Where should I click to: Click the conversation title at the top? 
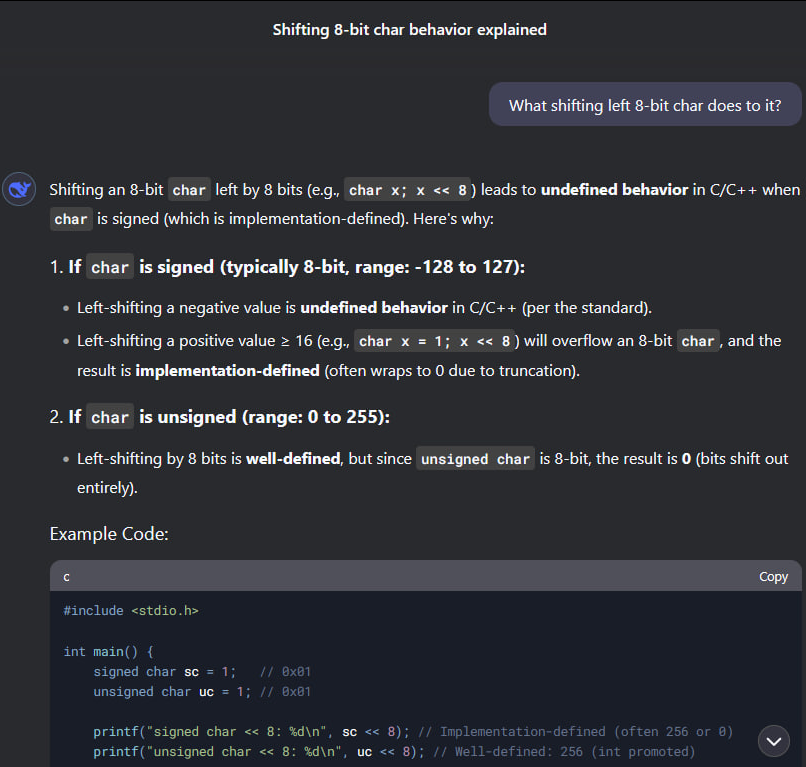(x=410, y=30)
